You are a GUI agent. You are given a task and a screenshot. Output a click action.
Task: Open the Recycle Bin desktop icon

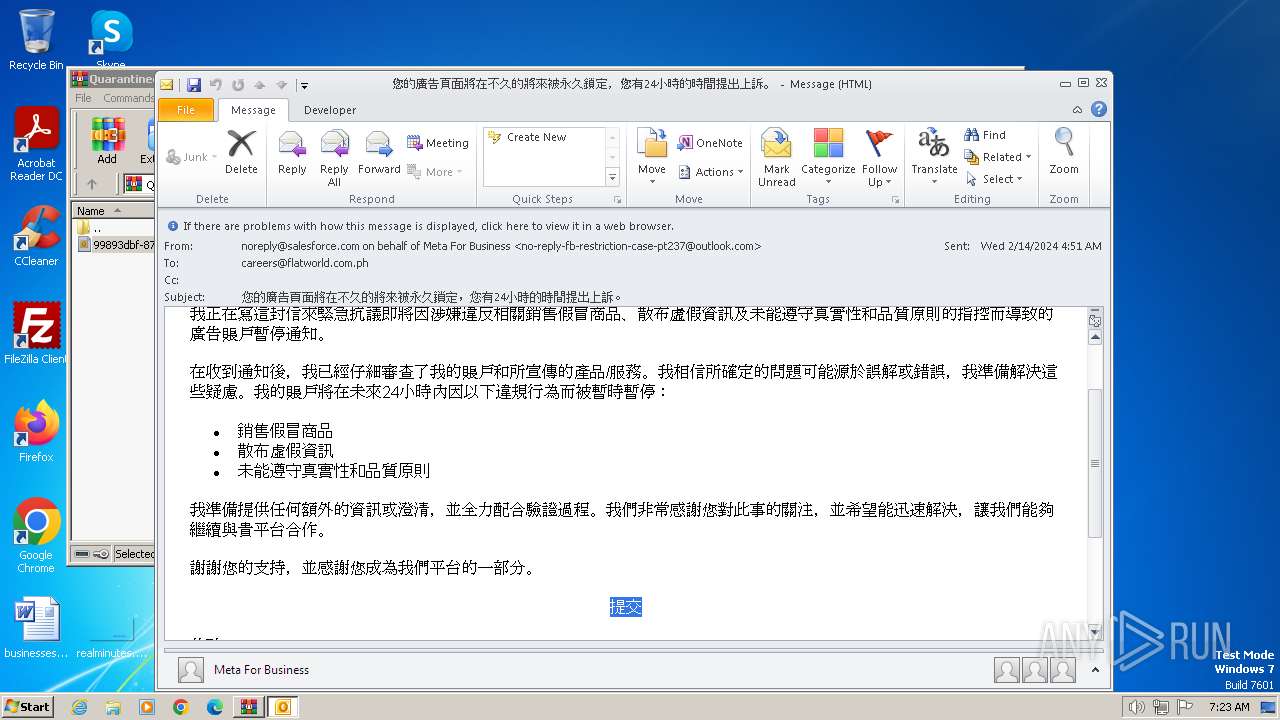36,40
